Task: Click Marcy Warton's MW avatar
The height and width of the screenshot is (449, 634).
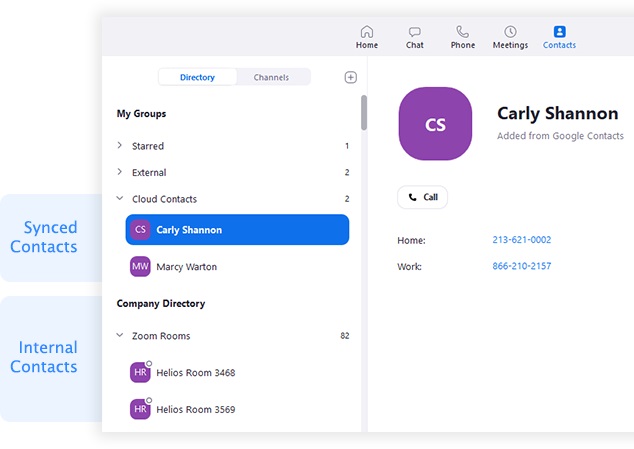Action: 140,267
